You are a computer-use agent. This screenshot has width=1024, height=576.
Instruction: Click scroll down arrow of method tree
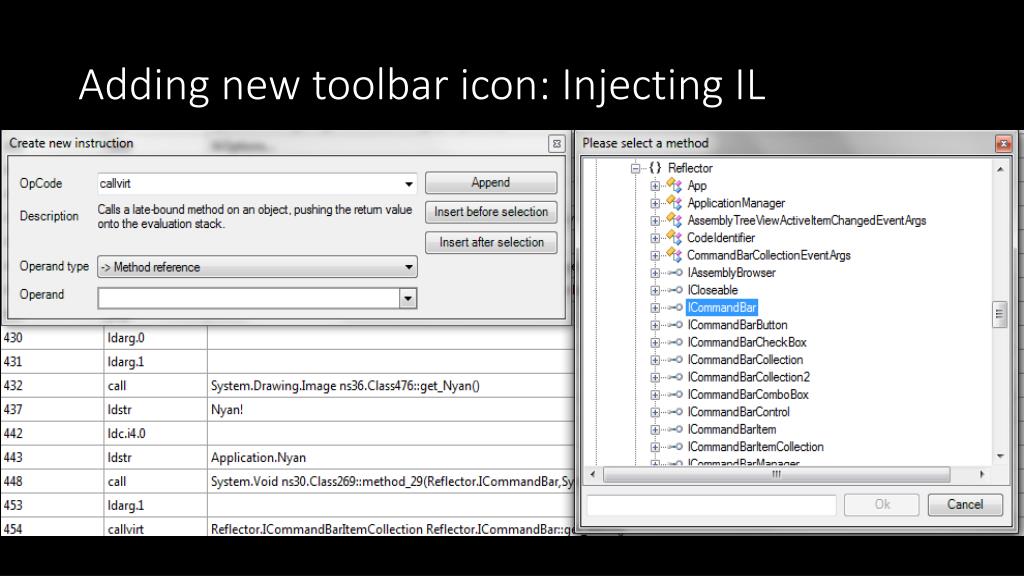1000,456
